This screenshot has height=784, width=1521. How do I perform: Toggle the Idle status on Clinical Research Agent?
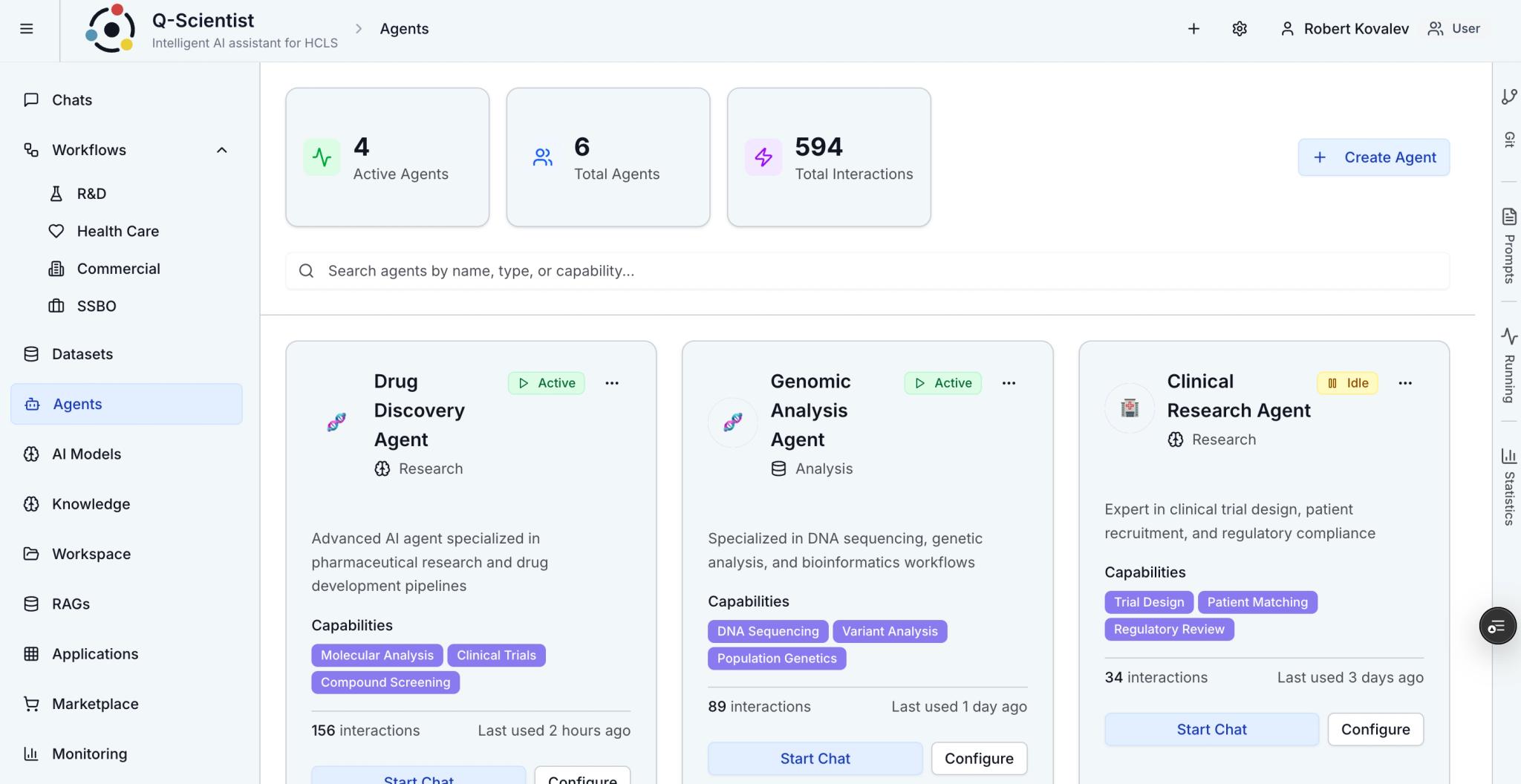click(x=1347, y=382)
